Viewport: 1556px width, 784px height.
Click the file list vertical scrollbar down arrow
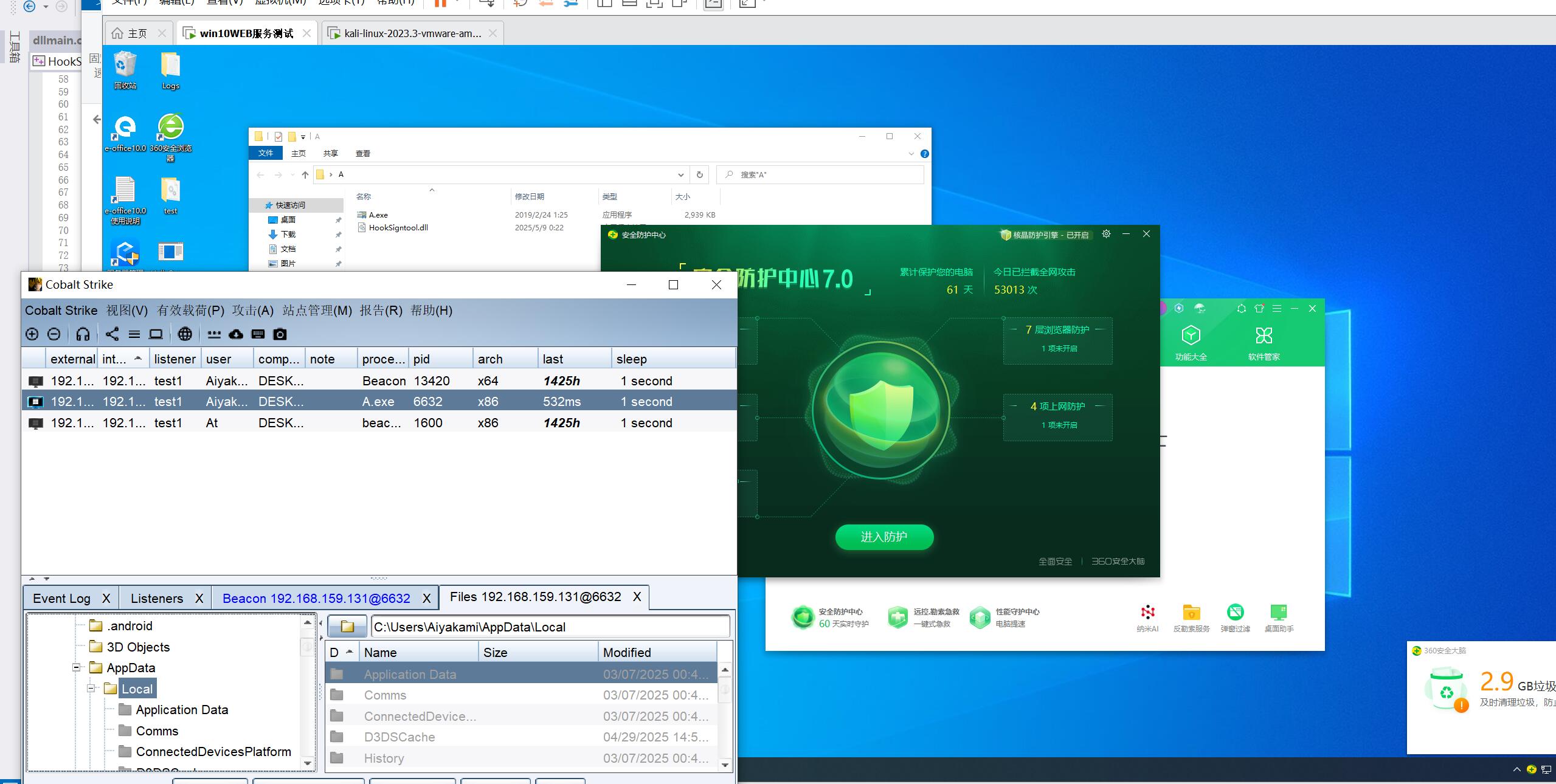725,765
